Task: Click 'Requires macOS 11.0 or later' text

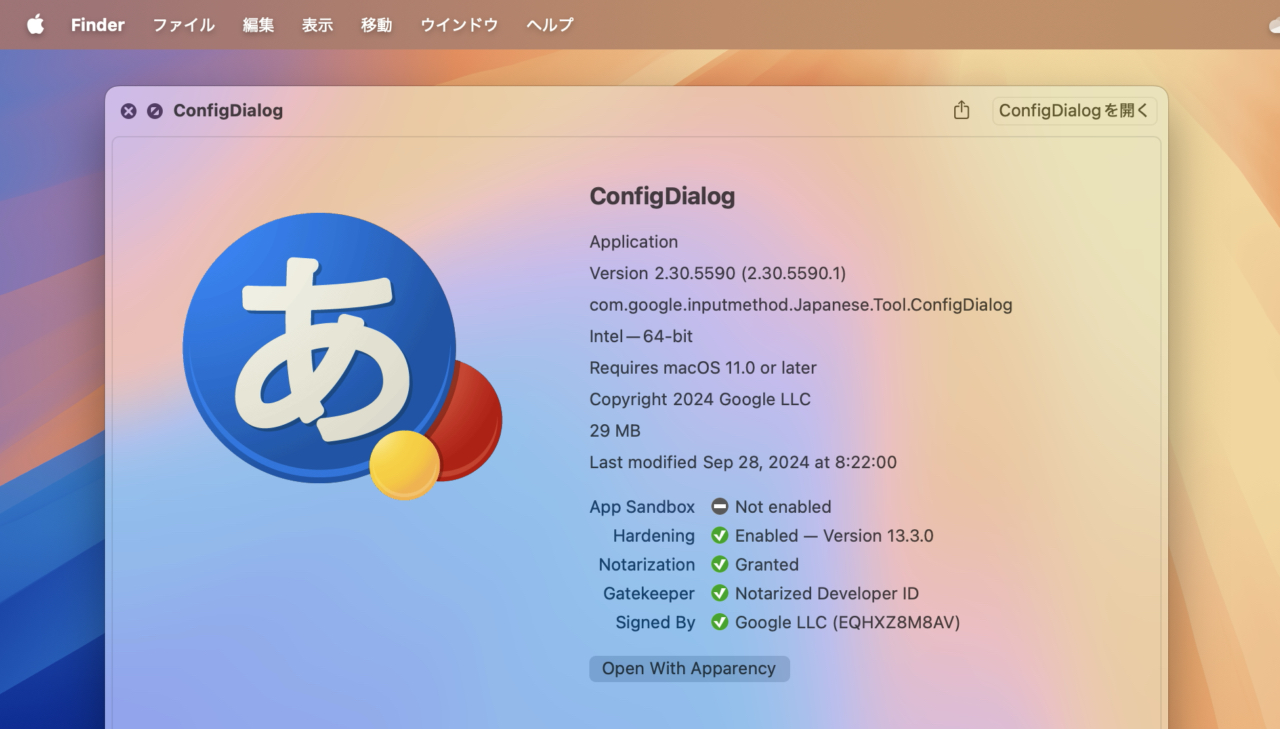Action: (703, 368)
